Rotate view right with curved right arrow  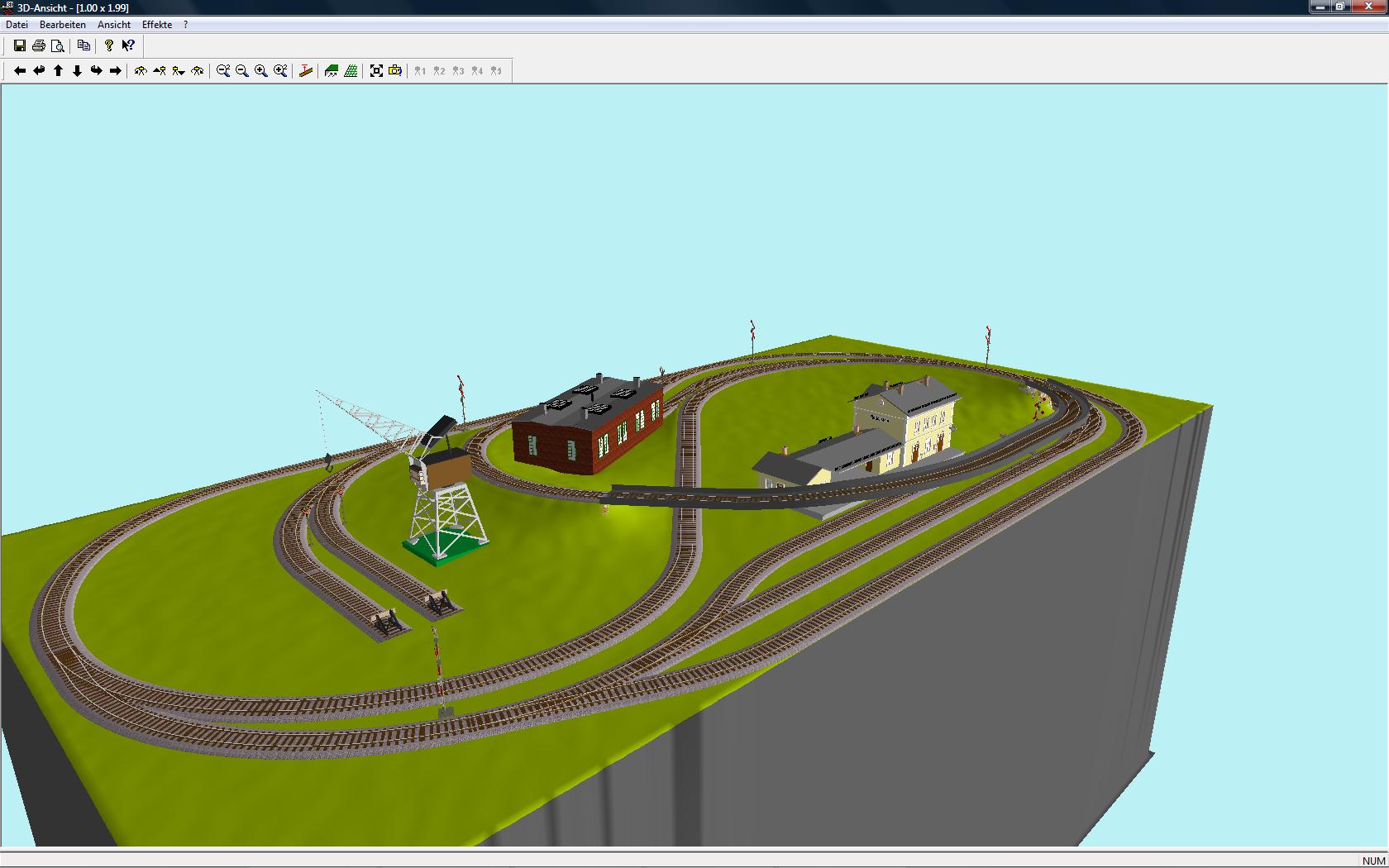[x=96, y=71]
